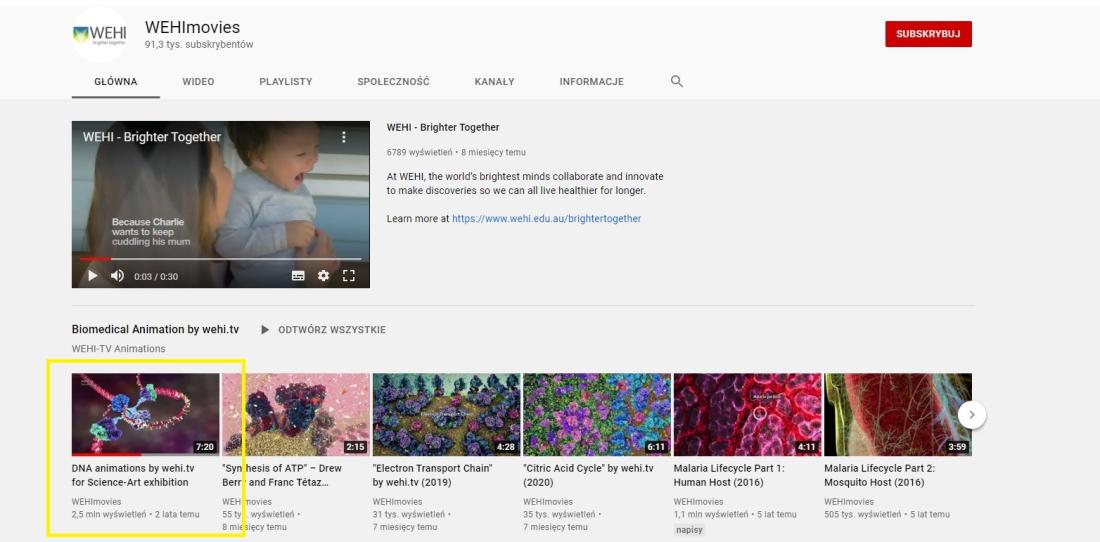Image resolution: width=1100 pixels, height=542 pixels.
Task: Click title DNA animations by wehi.tv
Action: (x=133, y=475)
